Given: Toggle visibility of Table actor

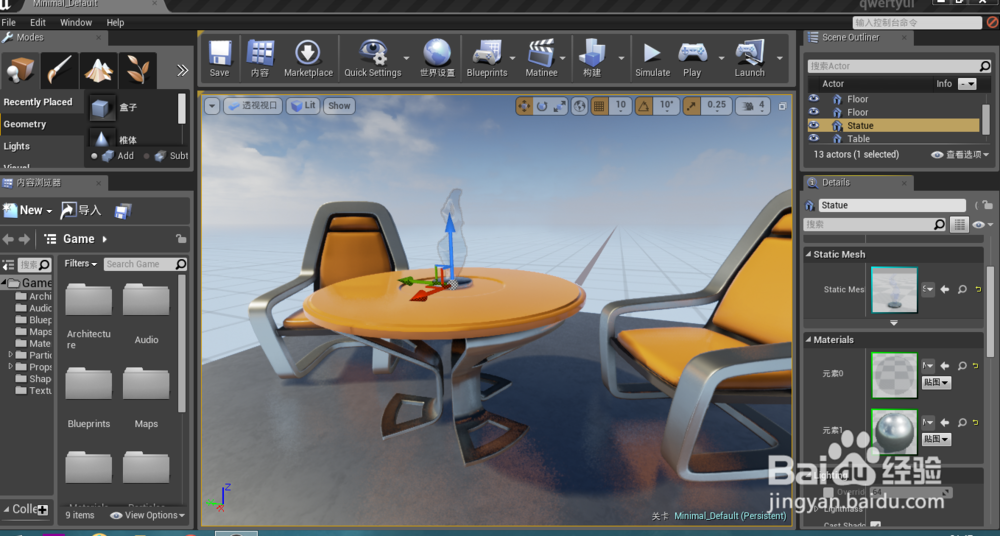Looking at the screenshot, I should tap(814, 138).
